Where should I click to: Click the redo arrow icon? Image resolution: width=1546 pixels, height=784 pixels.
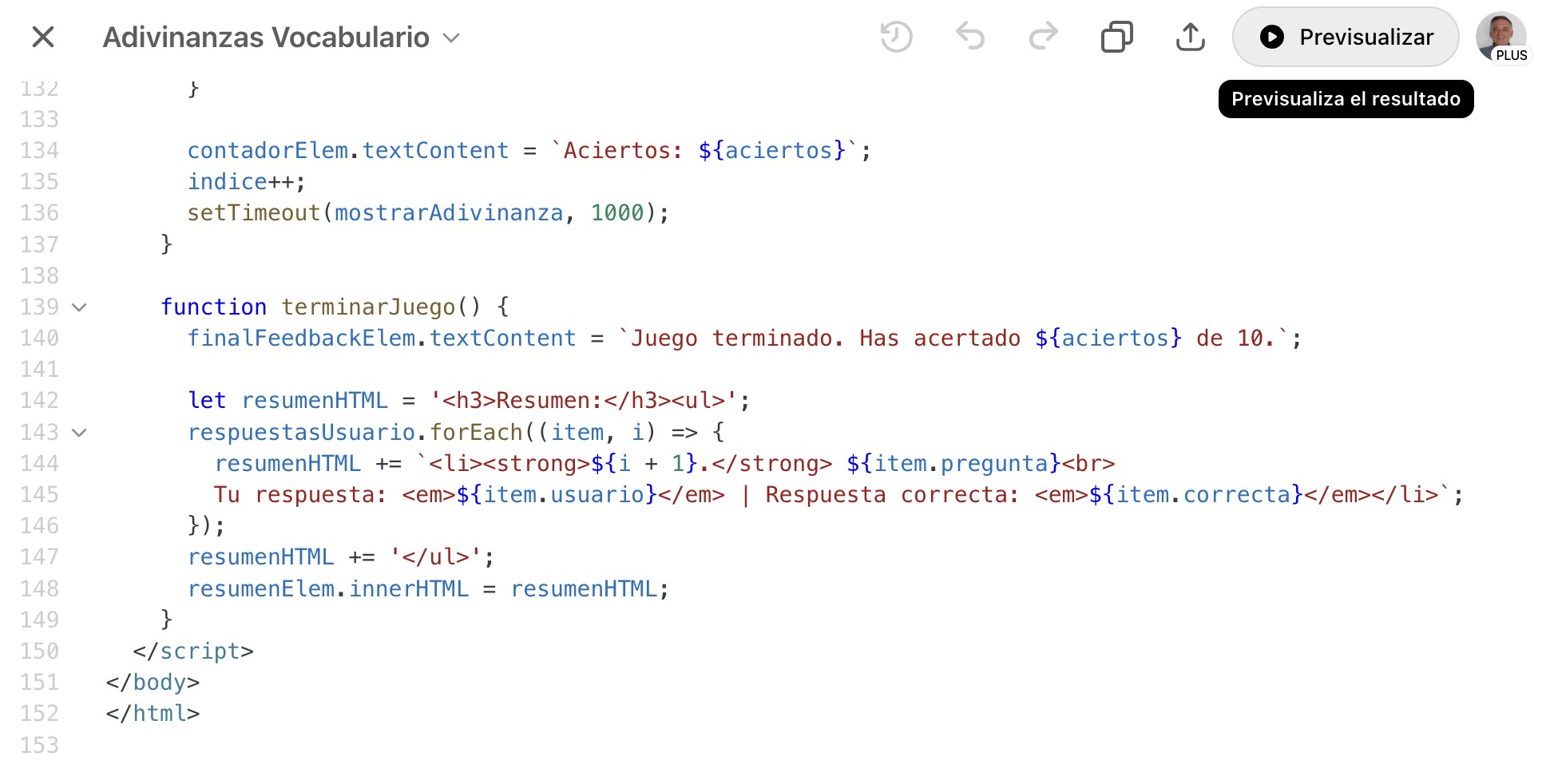tap(1043, 37)
